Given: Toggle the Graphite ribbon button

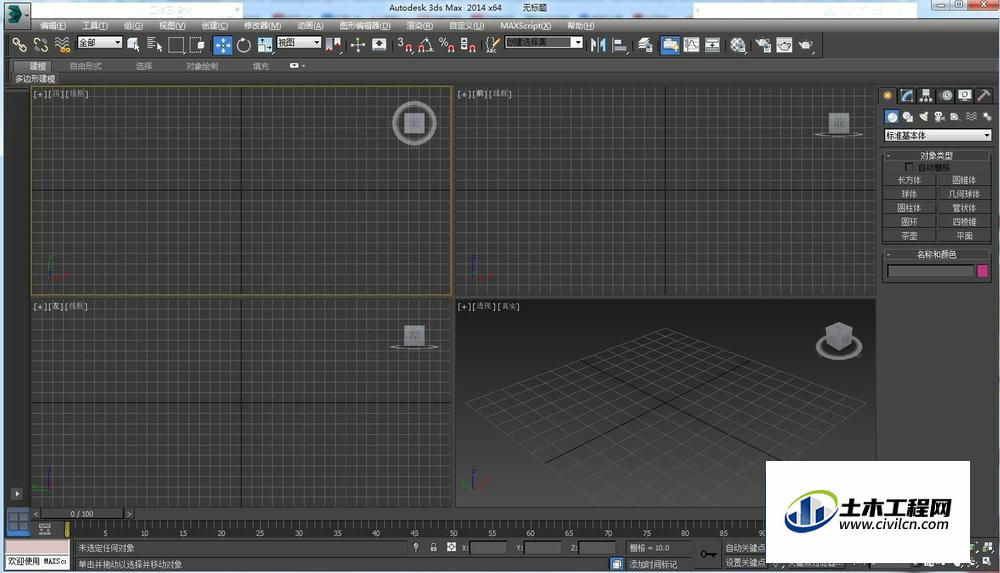Looking at the screenshot, I should click(x=670, y=45).
